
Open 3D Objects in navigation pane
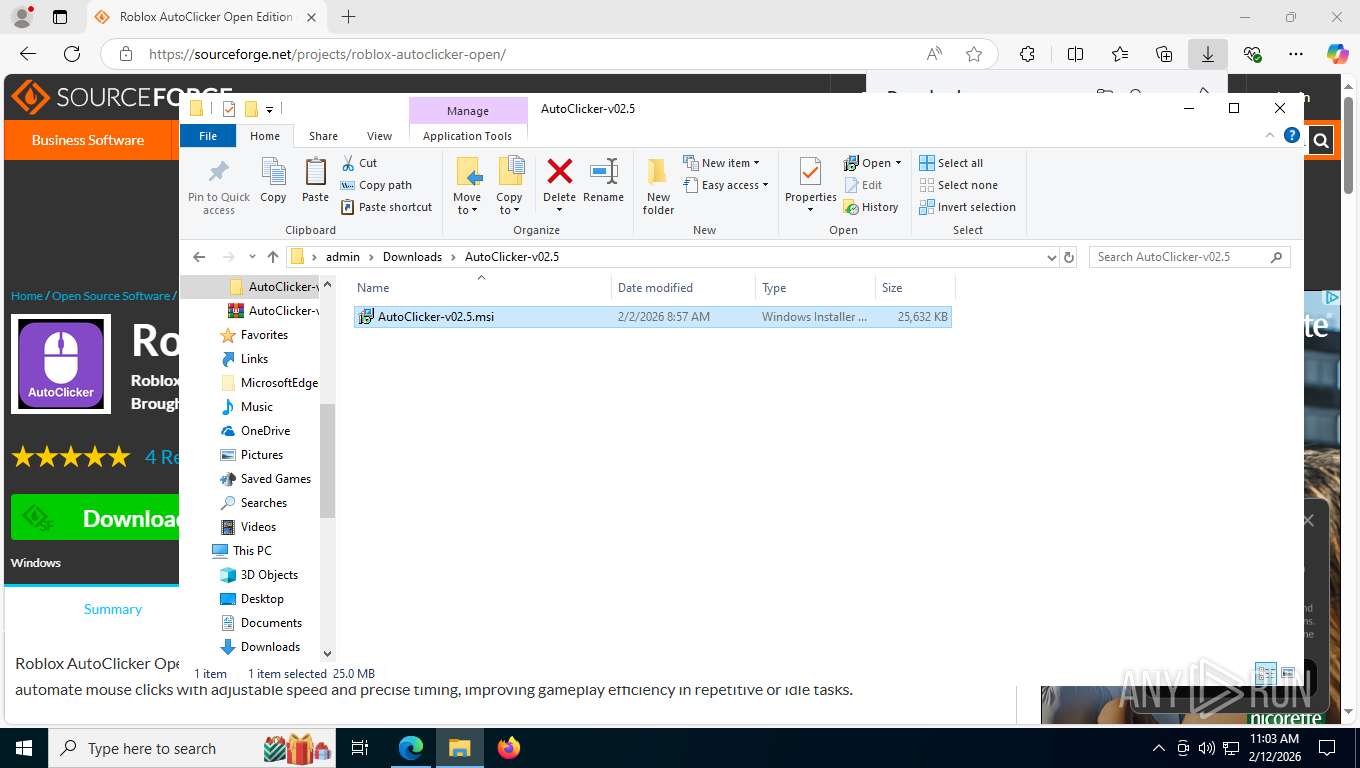pyautogui.click(x=269, y=575)
